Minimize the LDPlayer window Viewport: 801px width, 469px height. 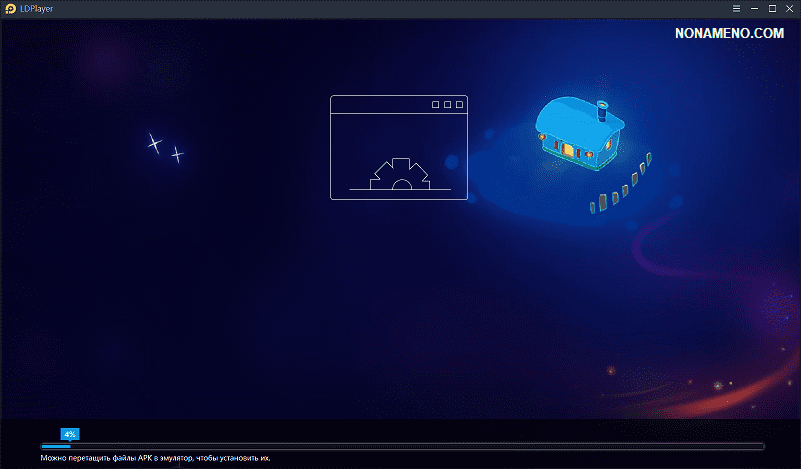click(x=754, y=8)
